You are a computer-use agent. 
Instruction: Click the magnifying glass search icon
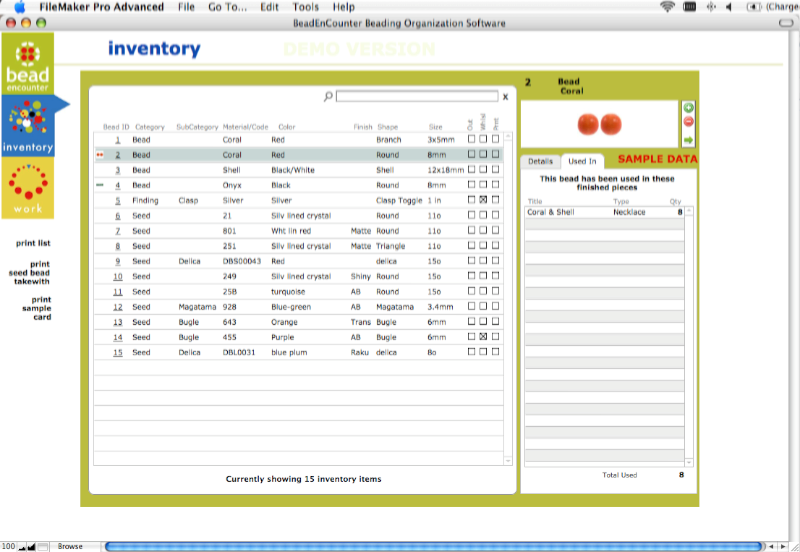(328, 96)
